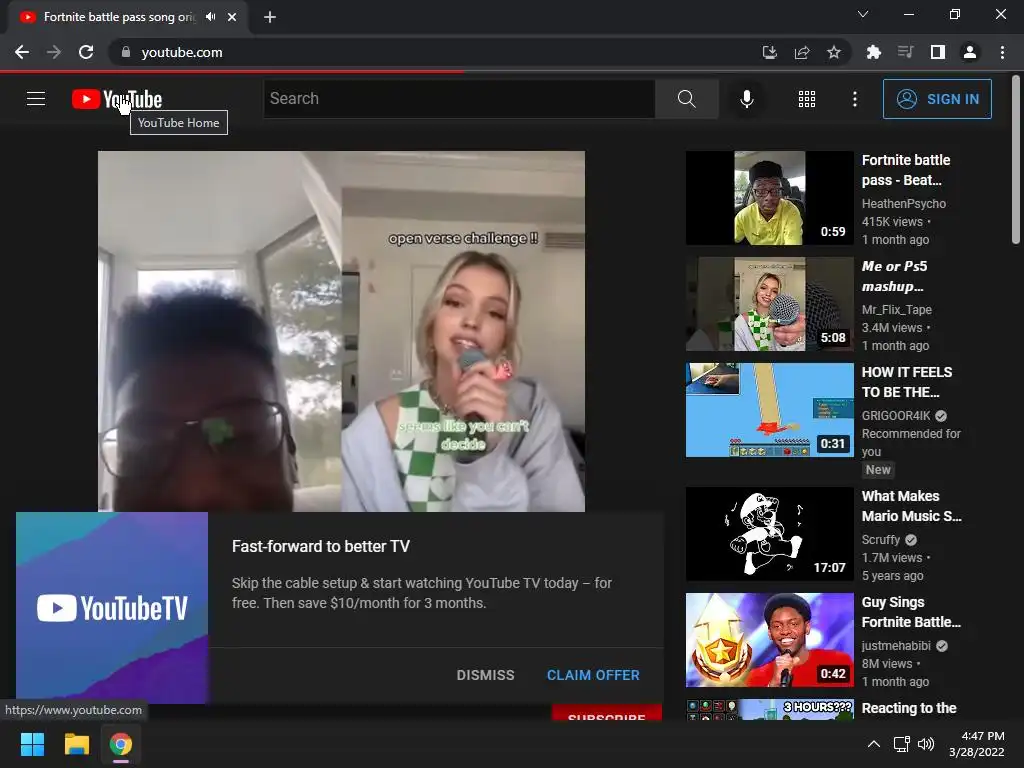Open Guy Sings Fortnite Battle thumbnail

(769, 640)
